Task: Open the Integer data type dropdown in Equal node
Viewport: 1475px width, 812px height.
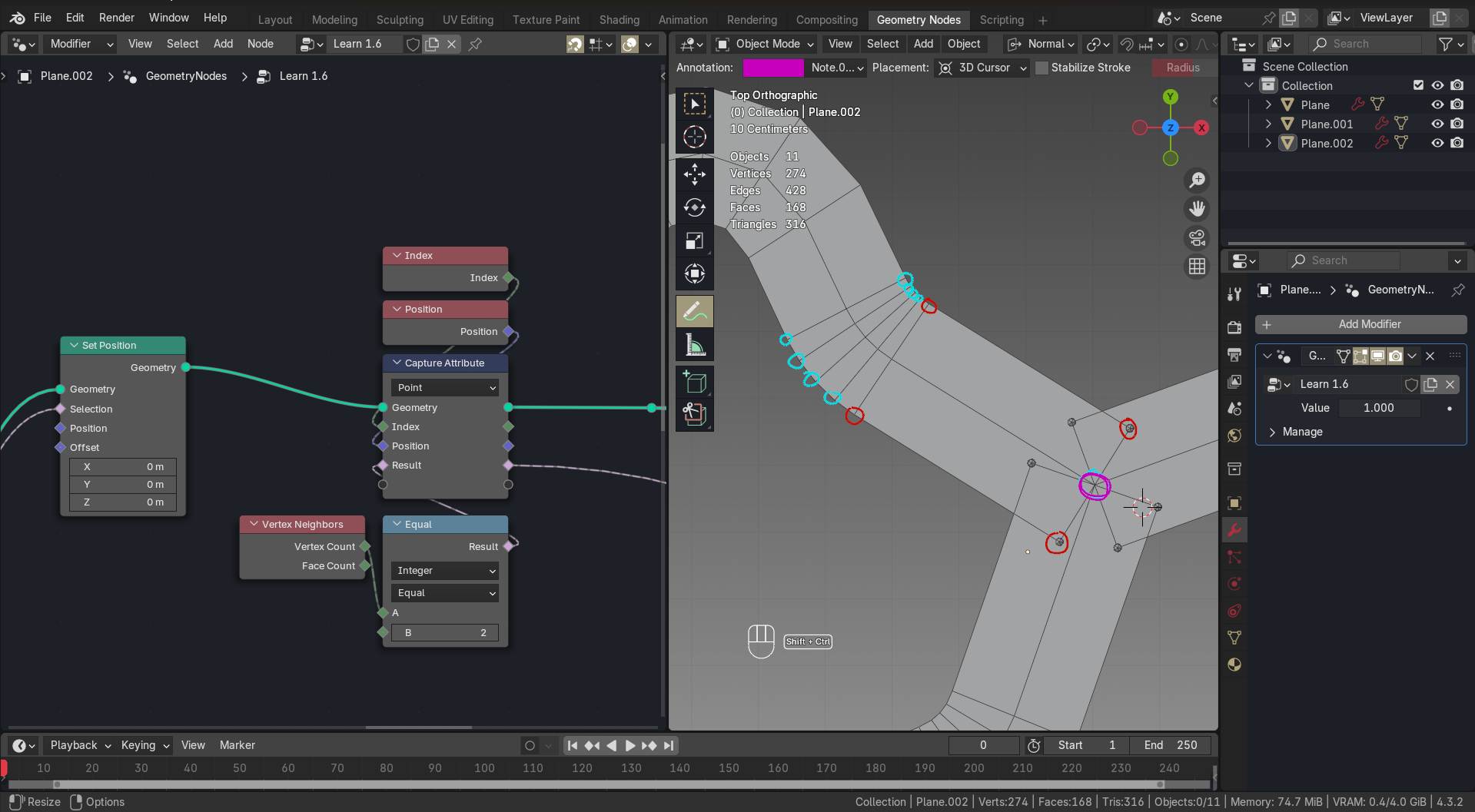Action: [x=445, y=571]
